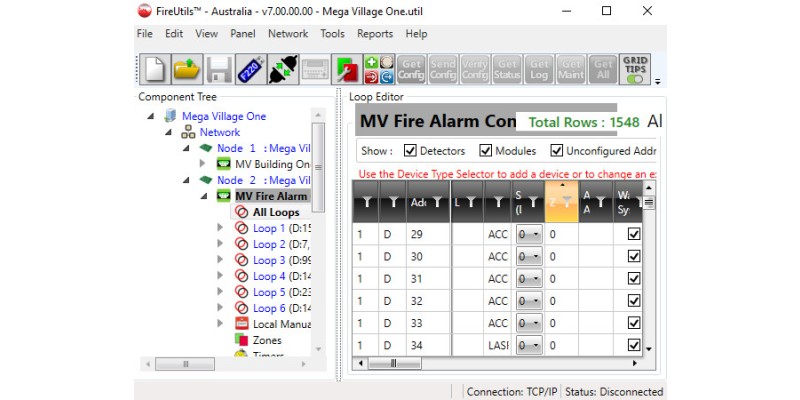This screenshot has width=800, height=400.
Task: Open the dropdown in address 34 row
Action: 529,345
